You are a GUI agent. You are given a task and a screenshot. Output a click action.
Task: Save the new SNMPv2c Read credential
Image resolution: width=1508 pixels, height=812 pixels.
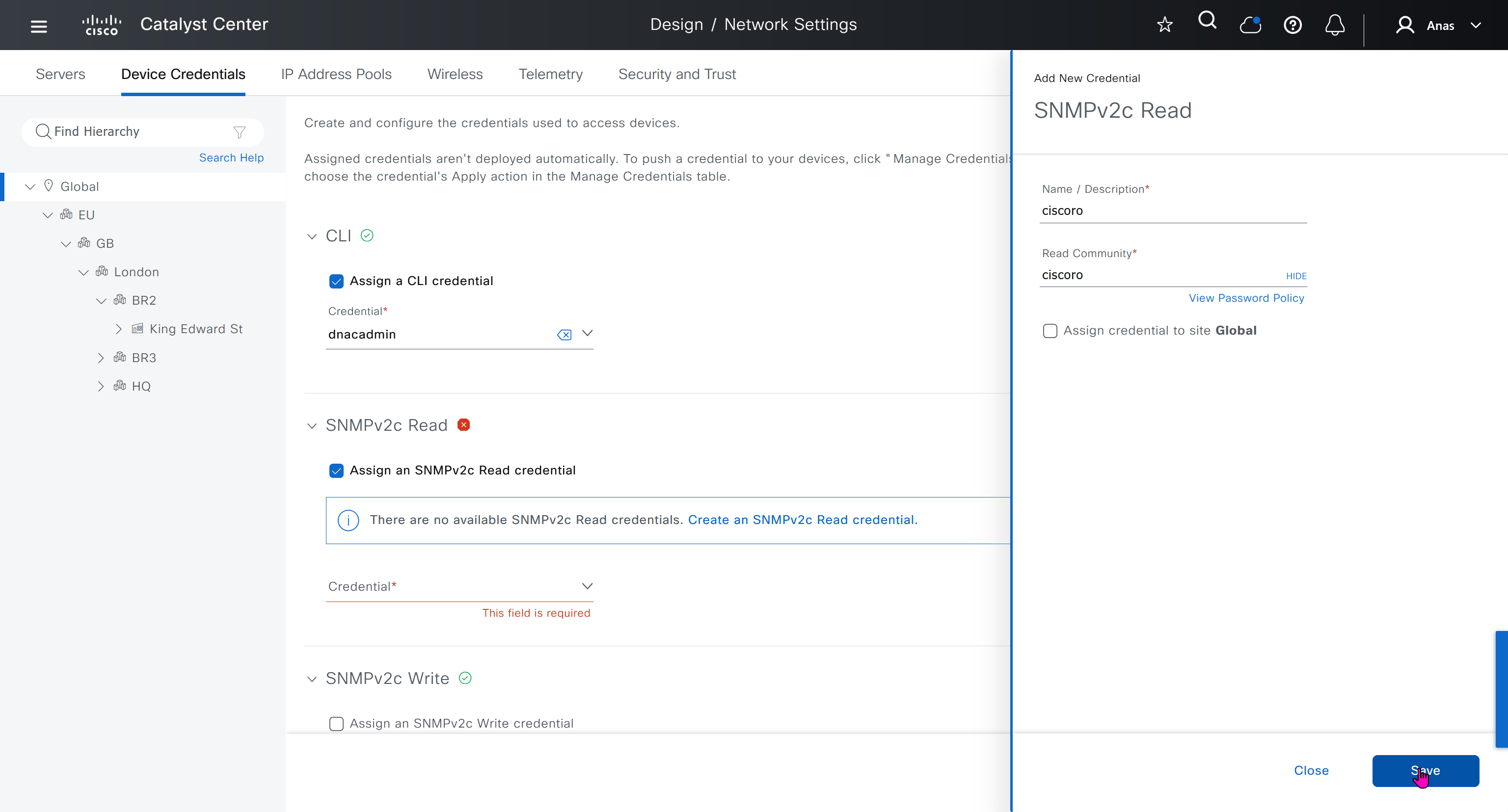1425,771
